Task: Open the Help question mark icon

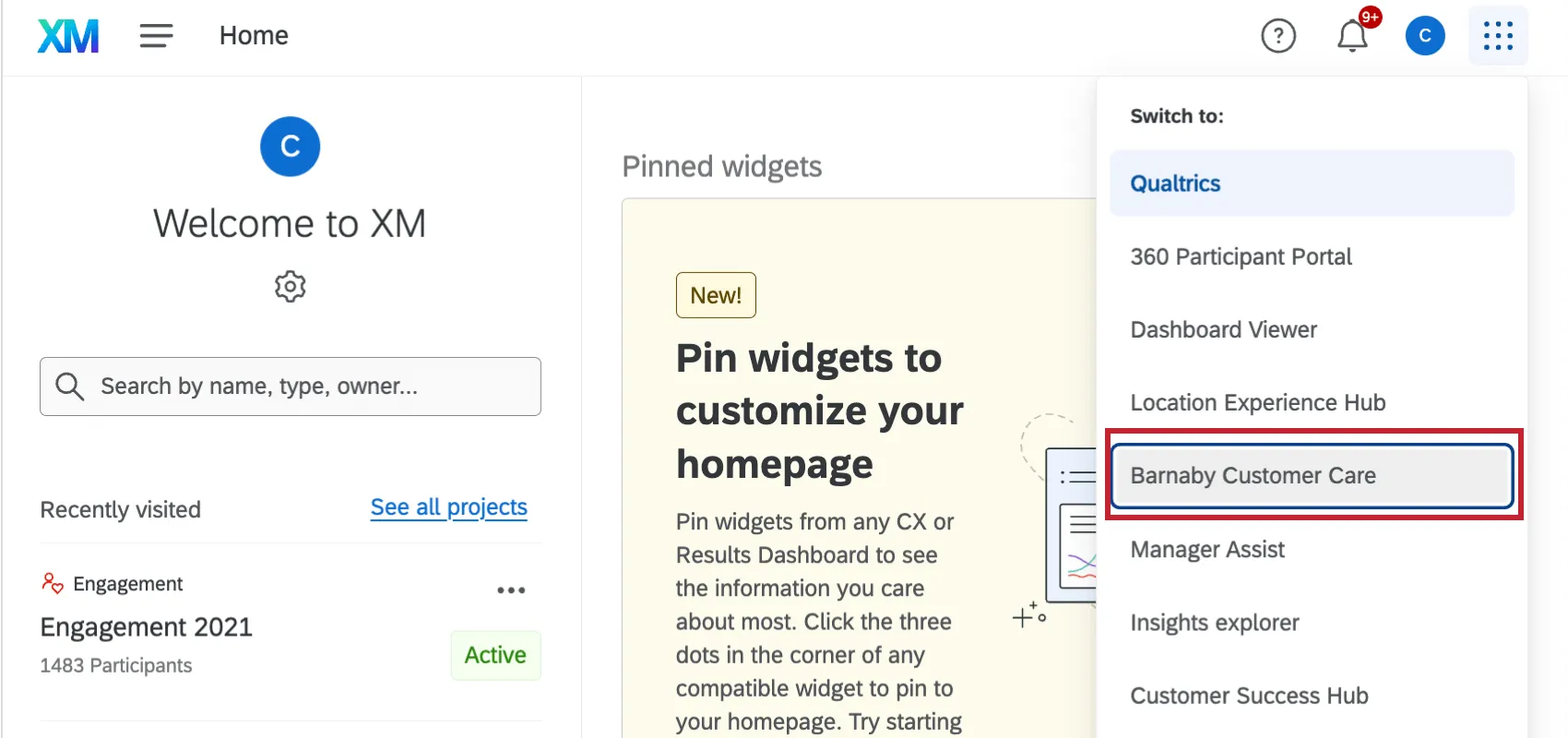Action: click(x=1278, y=36)
